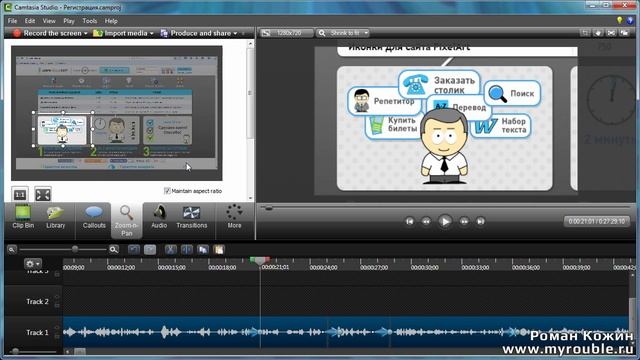Click the timeline zoom out magnifier
640x360 pixels.
12,249
